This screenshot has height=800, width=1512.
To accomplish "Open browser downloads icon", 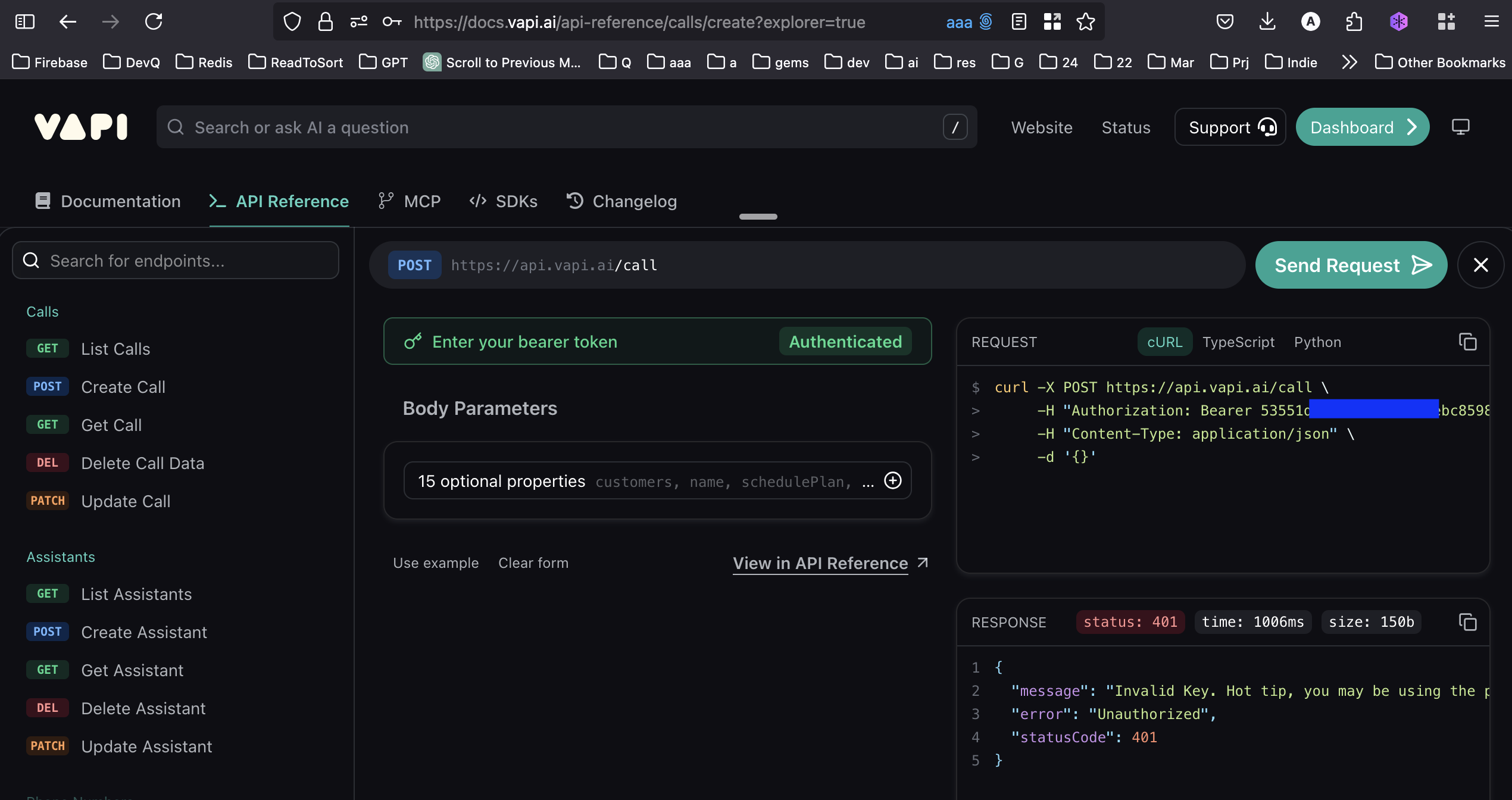I will click(x=1267, y=22).
